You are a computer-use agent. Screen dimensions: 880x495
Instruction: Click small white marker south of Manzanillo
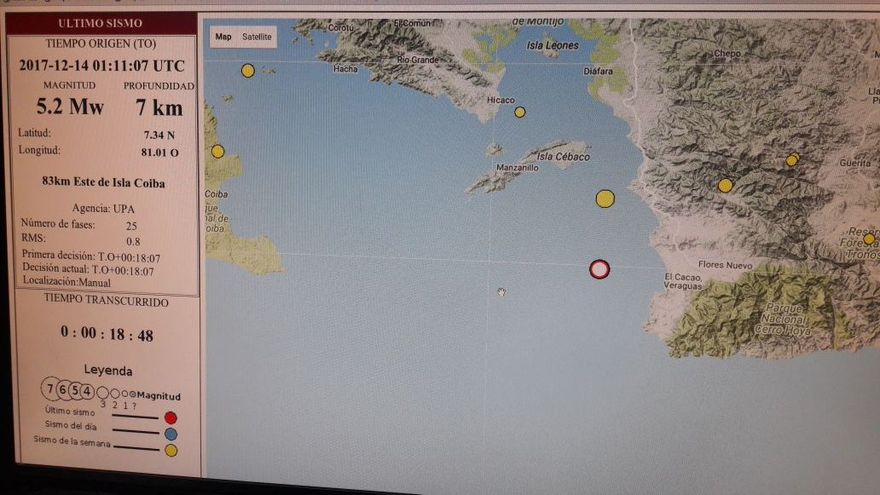501,292
